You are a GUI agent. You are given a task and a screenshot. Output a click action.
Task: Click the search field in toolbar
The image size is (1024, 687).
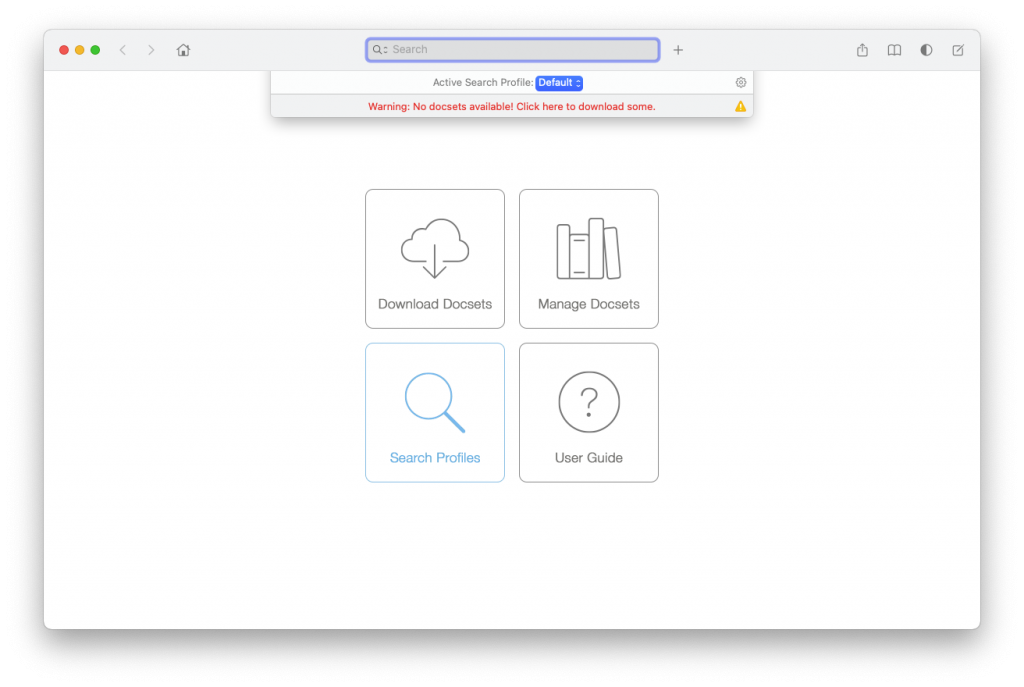513,50
